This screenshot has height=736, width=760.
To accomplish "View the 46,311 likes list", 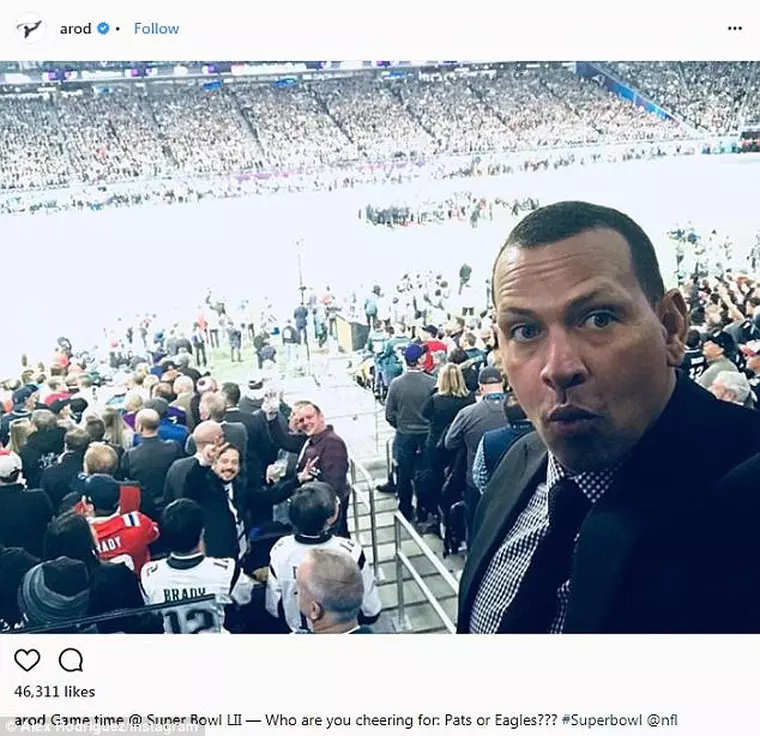I will (54, 691).
